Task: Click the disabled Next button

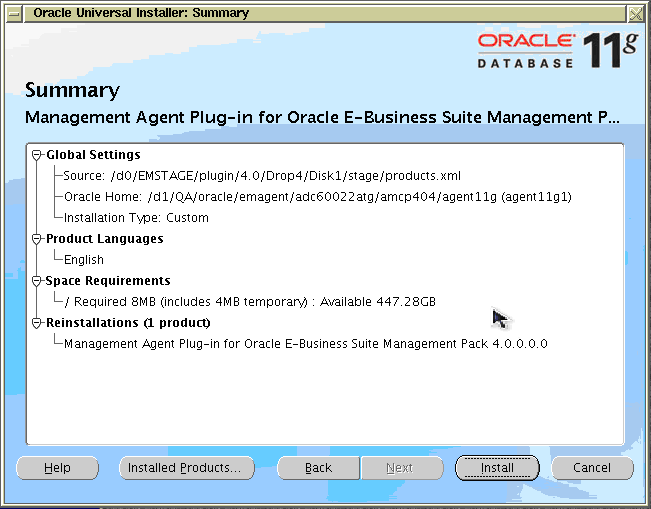Action: click(x=402, y=468)
